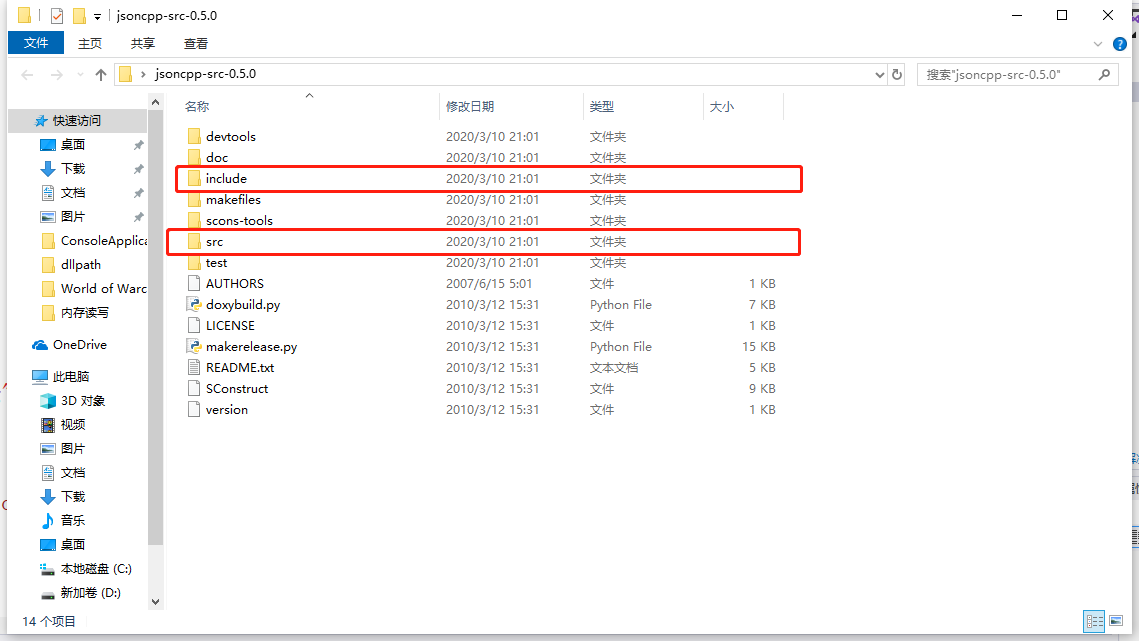The width and height of the screenshot is (1139, 641).
Task: Open the Help icon in the ribbon
Action: click(1120, 43)
